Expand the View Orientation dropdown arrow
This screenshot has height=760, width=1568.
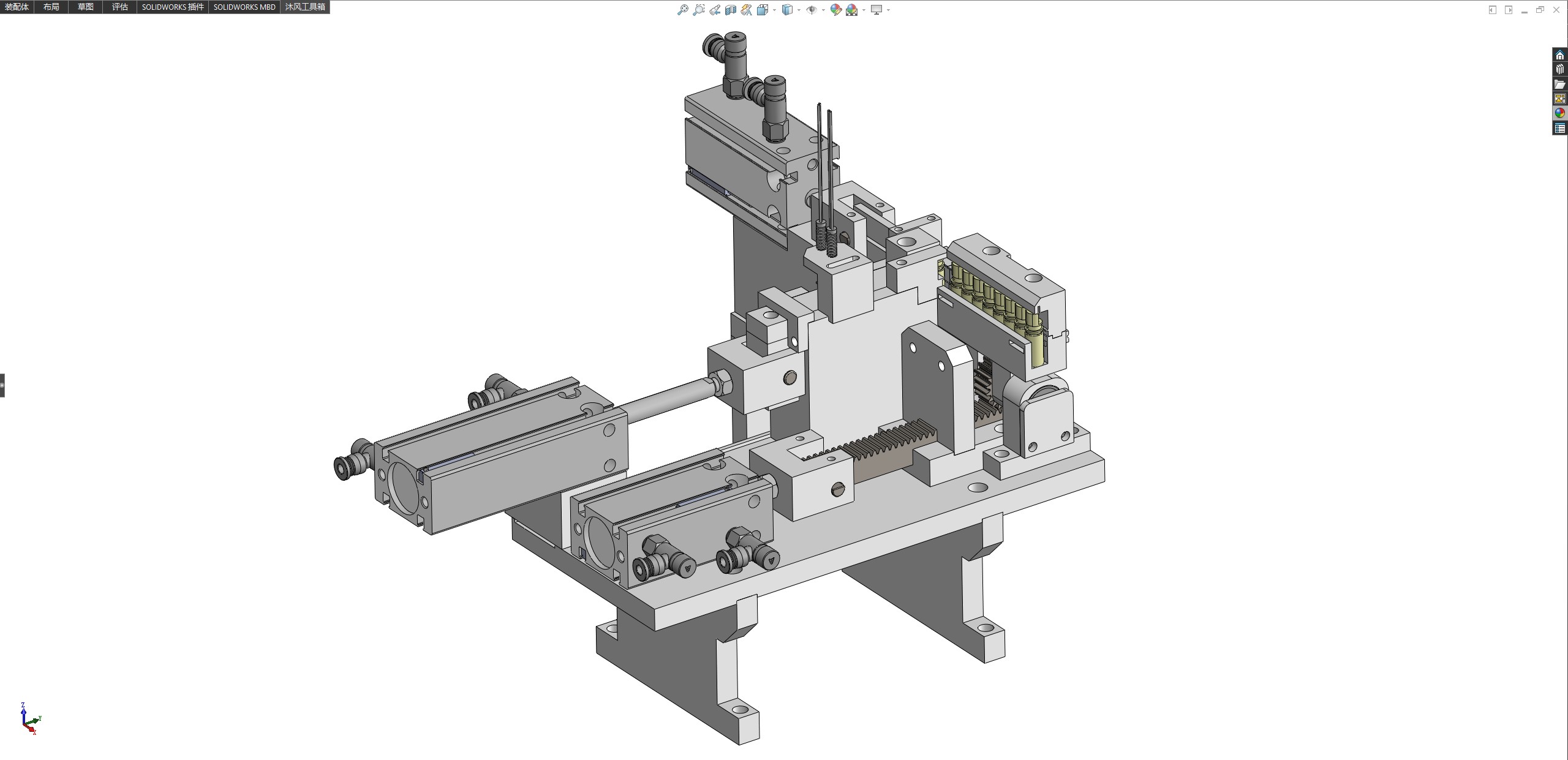775,10
